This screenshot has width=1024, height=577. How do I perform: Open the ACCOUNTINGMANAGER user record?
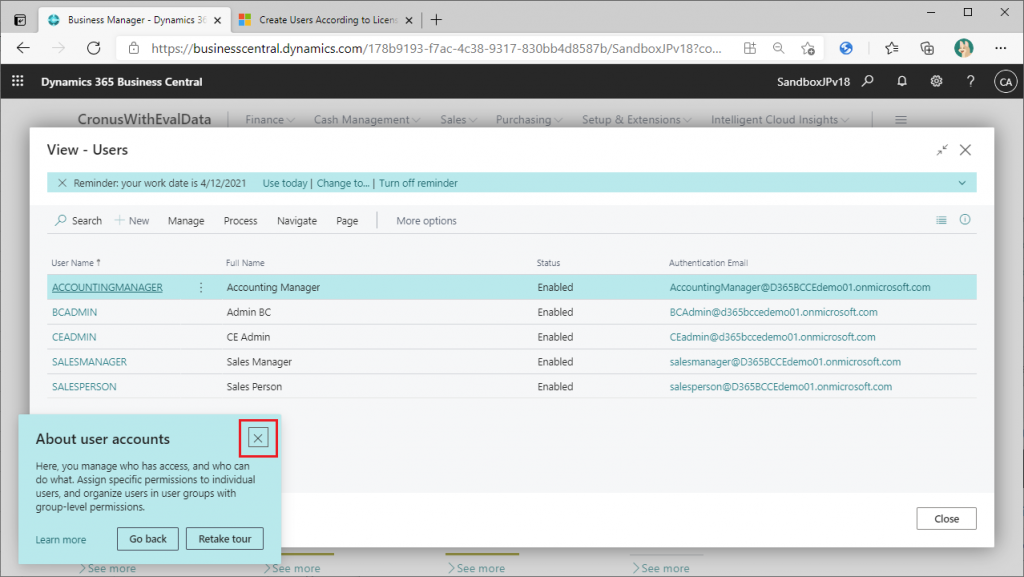107,287
